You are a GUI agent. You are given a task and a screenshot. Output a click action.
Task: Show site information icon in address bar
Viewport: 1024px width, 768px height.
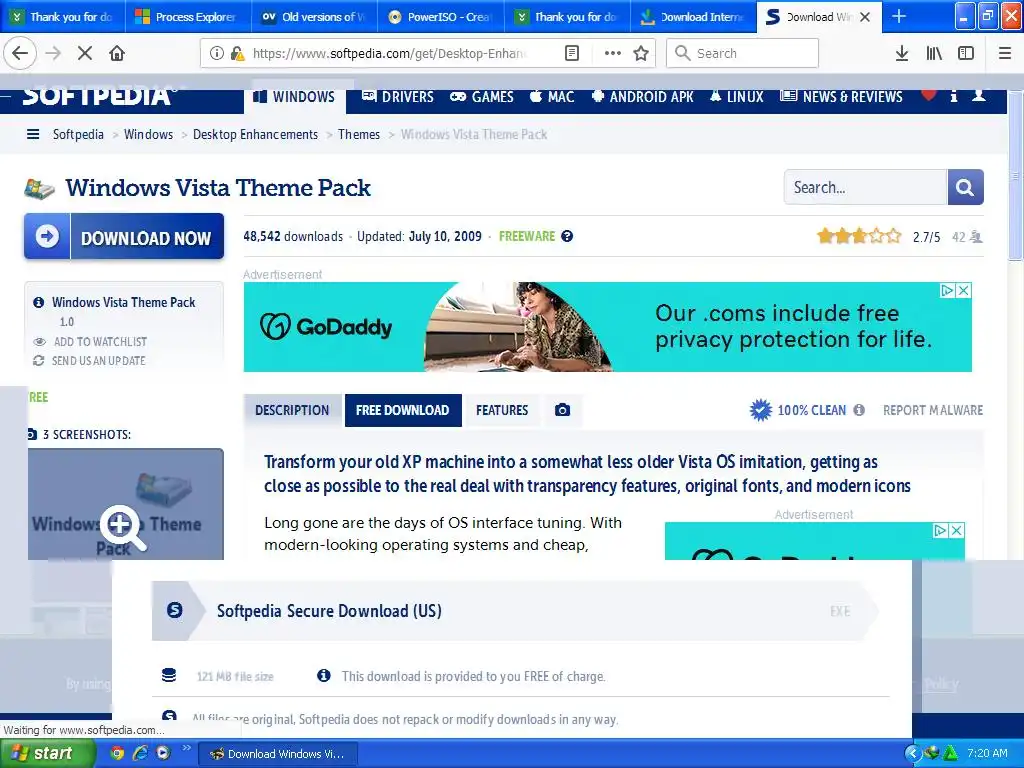(217, 54)
